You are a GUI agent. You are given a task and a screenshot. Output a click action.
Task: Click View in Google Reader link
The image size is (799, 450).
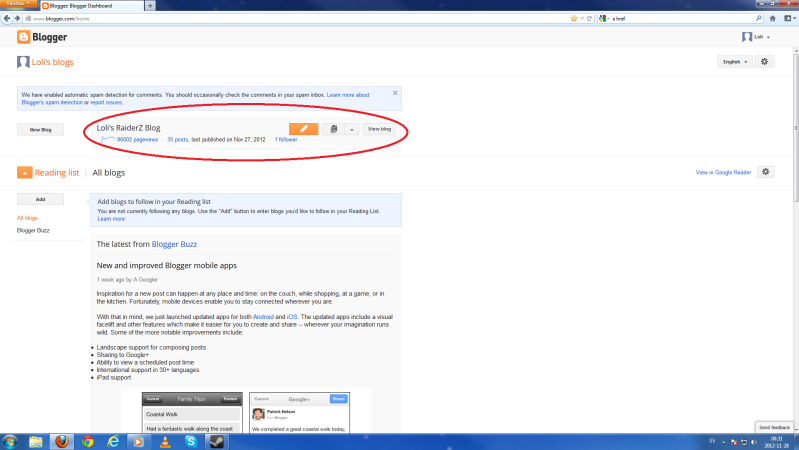pyautogui.click(x=723, y=172)
